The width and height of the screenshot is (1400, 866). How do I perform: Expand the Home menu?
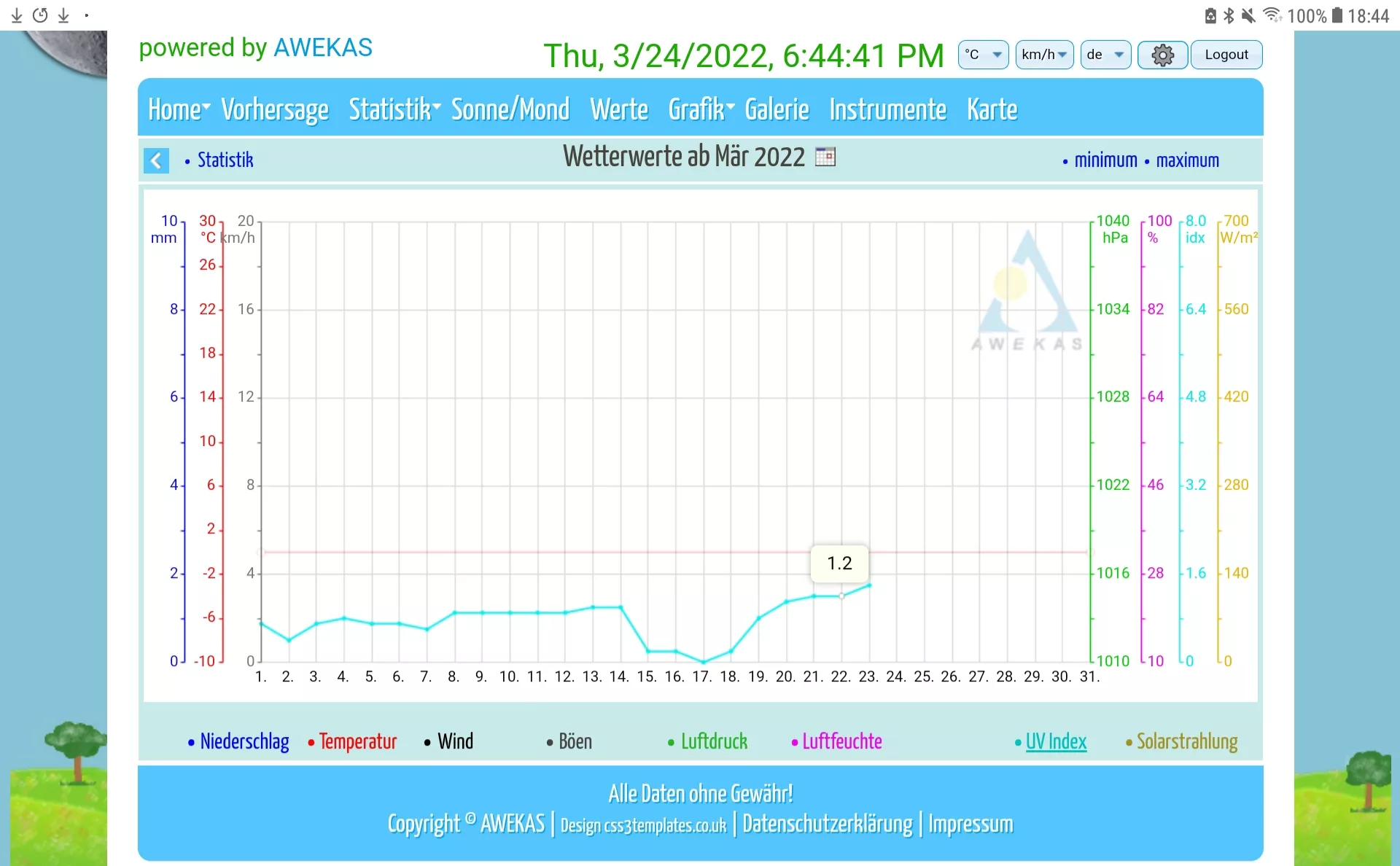[179, 109]
